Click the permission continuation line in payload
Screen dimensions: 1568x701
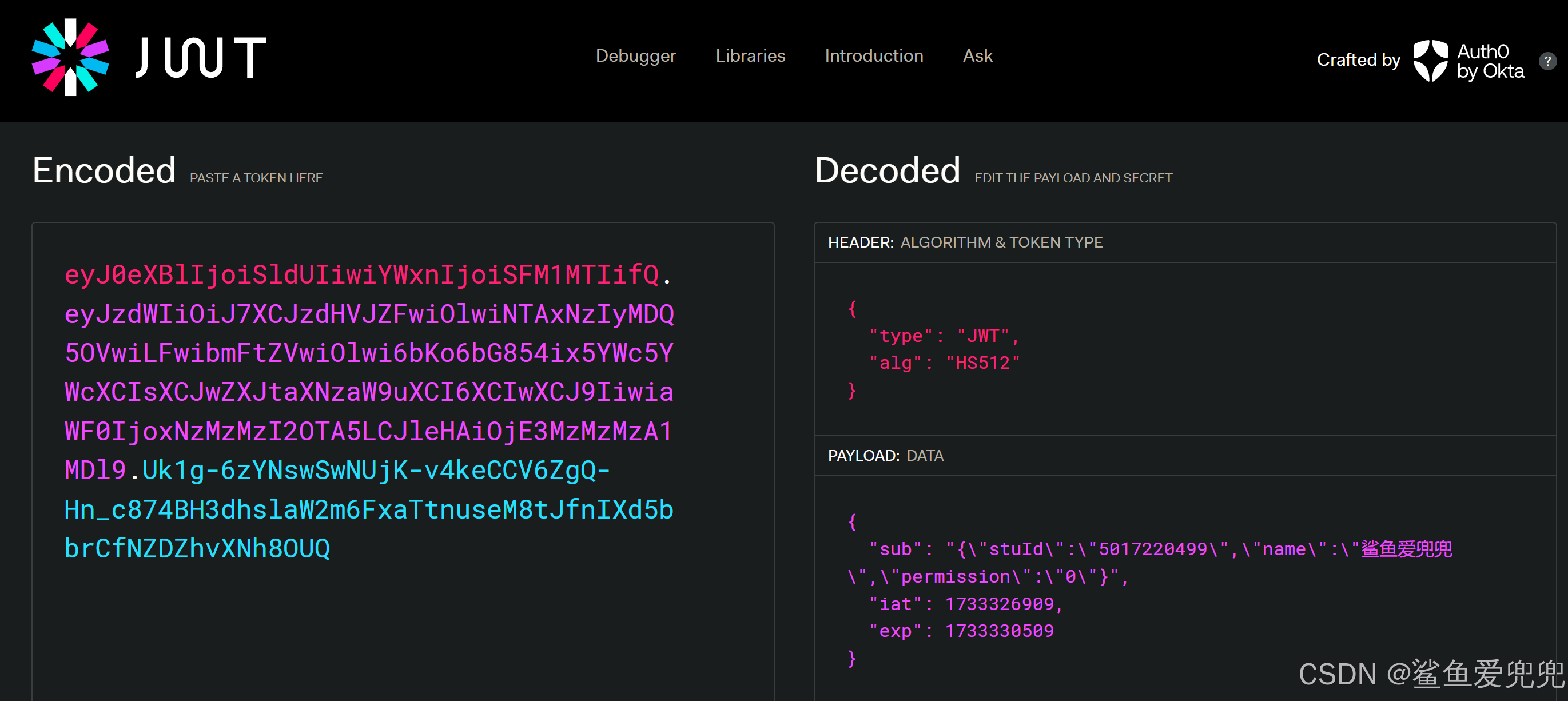[988, 576]
